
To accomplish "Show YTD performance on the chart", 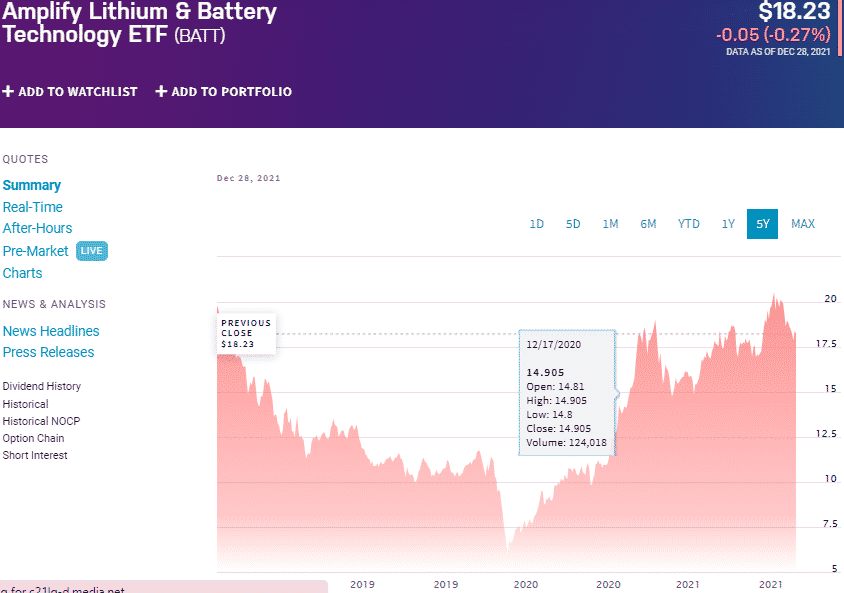I will [688, 224].
